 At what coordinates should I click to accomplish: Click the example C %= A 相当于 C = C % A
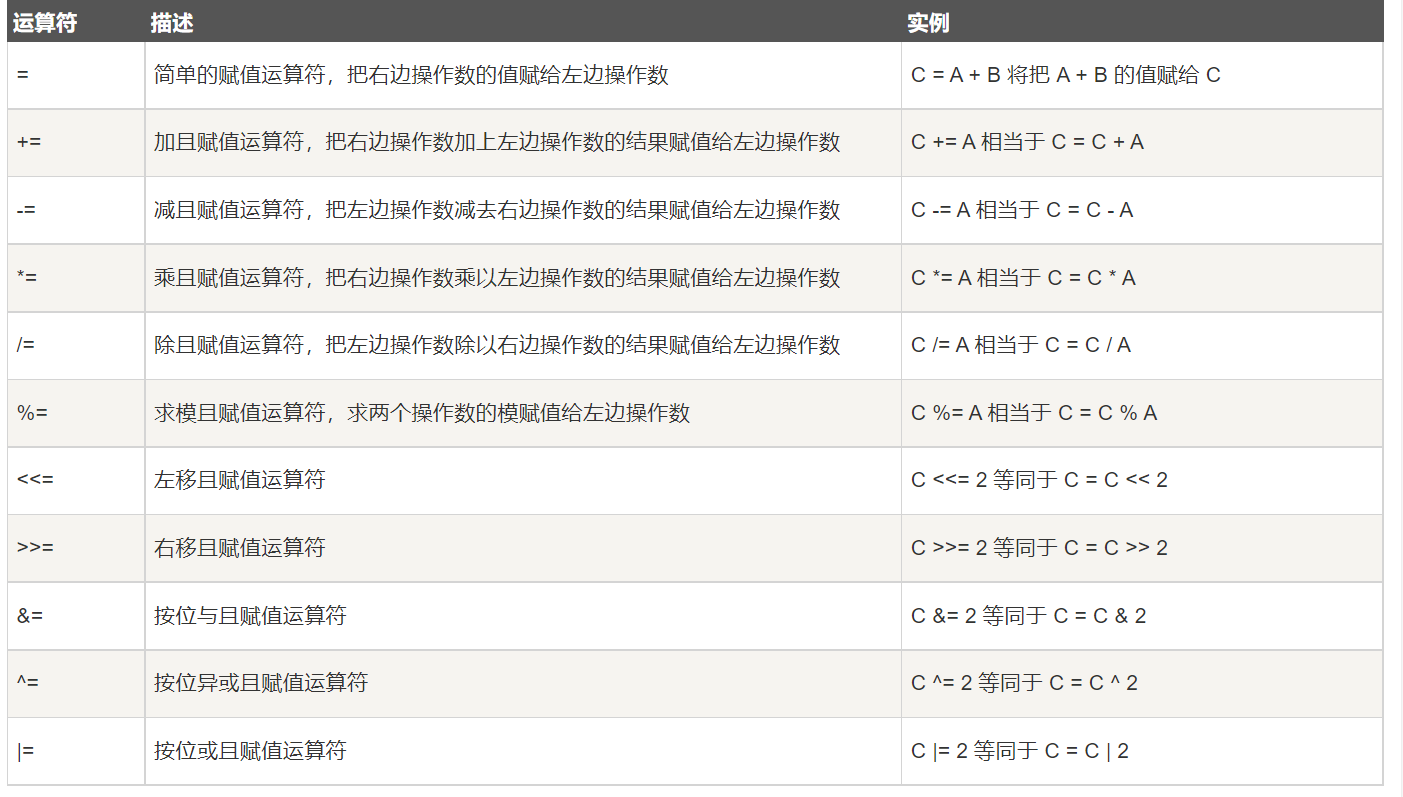coord(1033,413)
